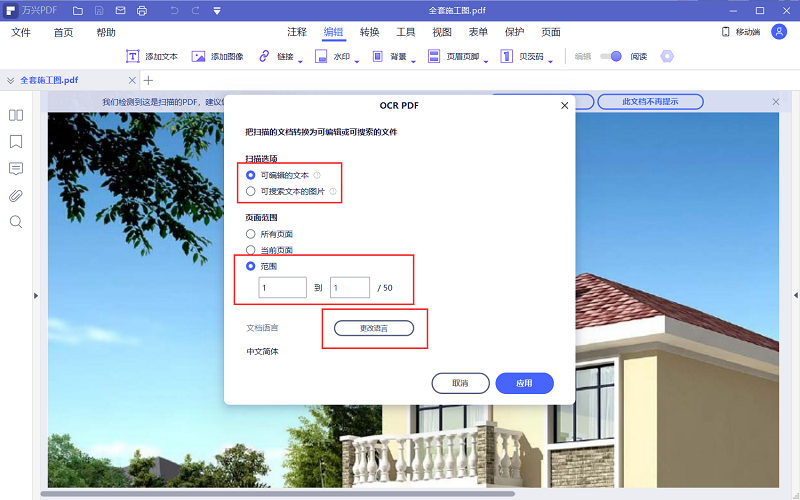This screenshot has width=800, height=500.
Task: Click the horizontal scrollbar at bottom
Action: (278, 493)
